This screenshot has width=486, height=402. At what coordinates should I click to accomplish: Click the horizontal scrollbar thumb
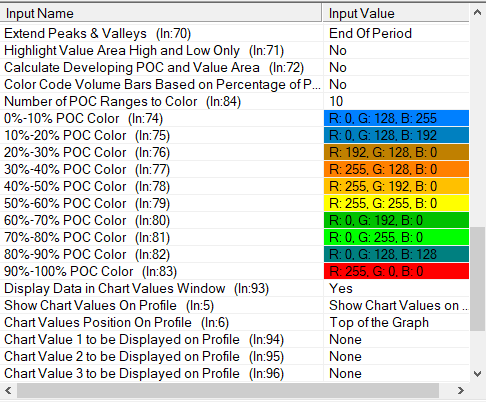(x=228, y=390)
